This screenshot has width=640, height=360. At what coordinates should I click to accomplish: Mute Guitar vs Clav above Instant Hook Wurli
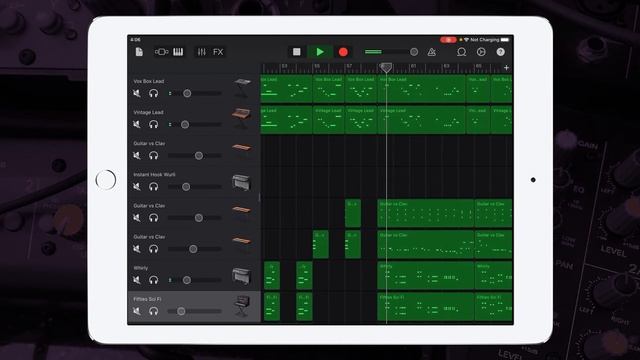coord(137,156)
